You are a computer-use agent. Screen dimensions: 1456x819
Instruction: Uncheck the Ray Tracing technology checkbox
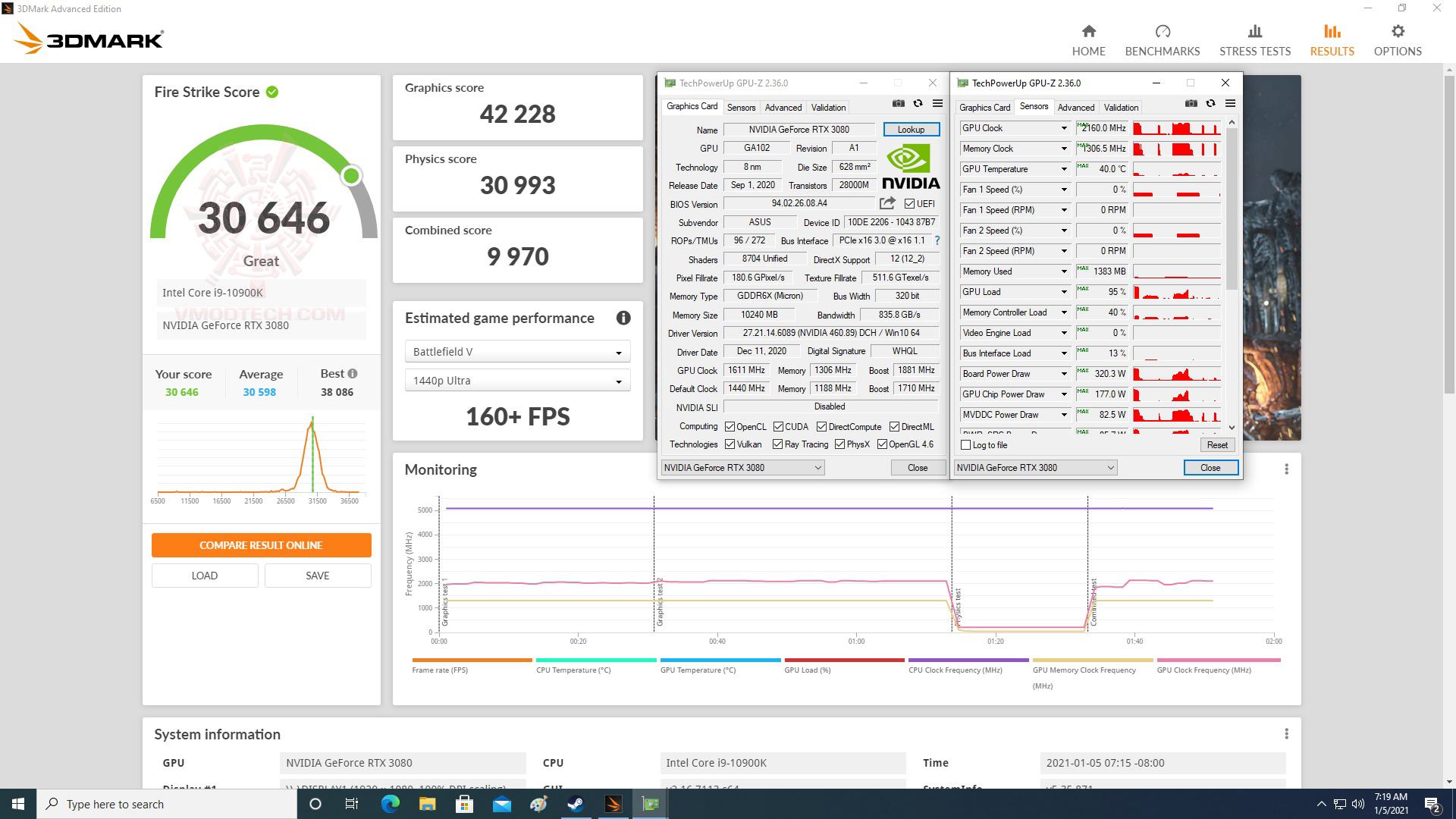(777, 444)
